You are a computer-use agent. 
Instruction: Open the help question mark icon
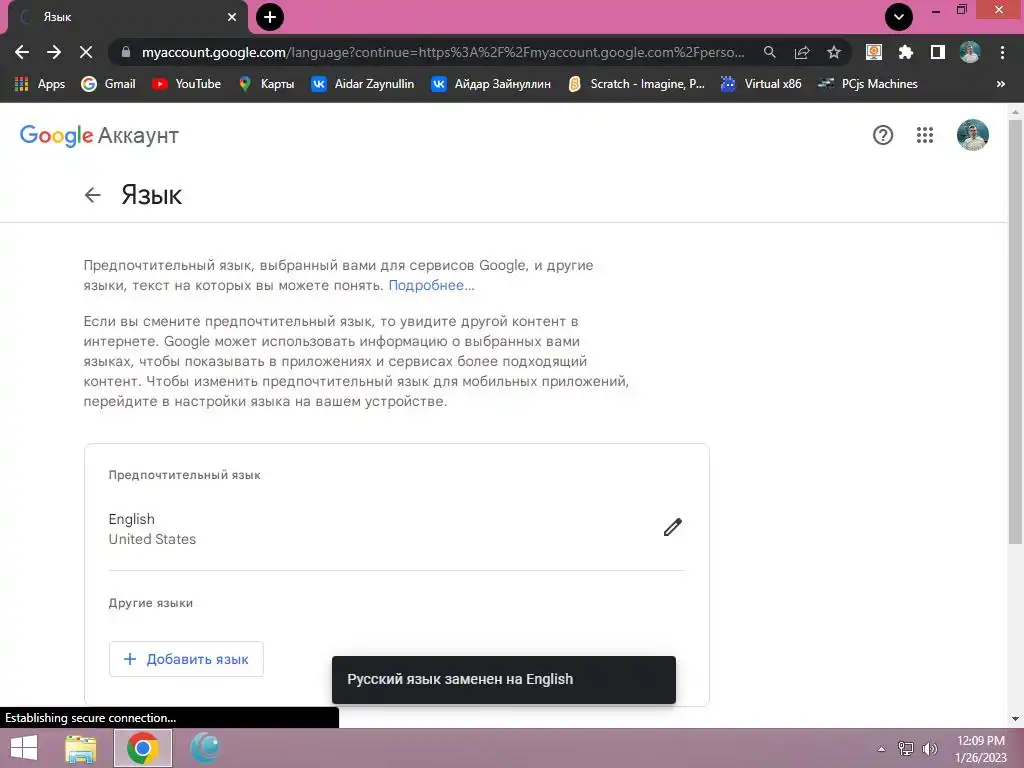tap(883, 135)
